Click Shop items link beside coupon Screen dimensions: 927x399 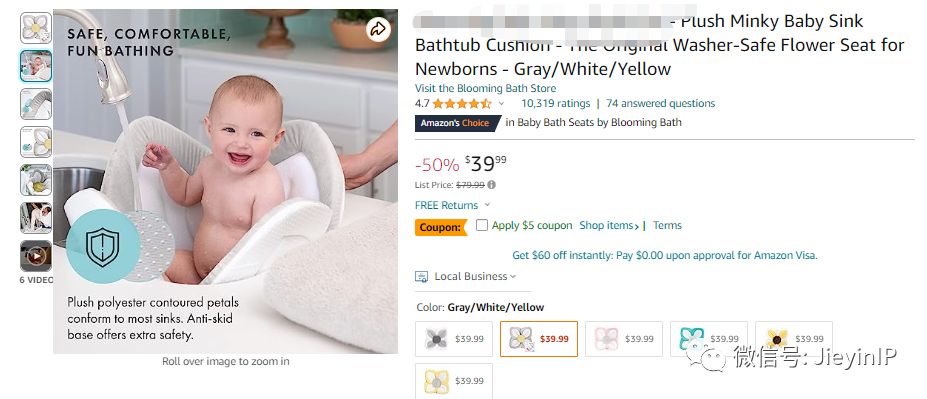coord(608,225)
